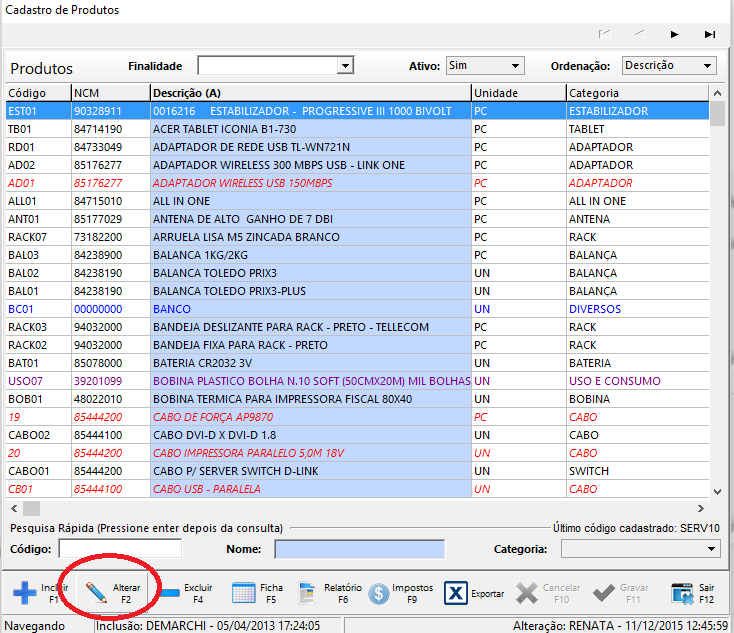Select the BALANCA 1KG/2KG row
This screenshot has height=633, width=734.
click(x=358, y=255)
